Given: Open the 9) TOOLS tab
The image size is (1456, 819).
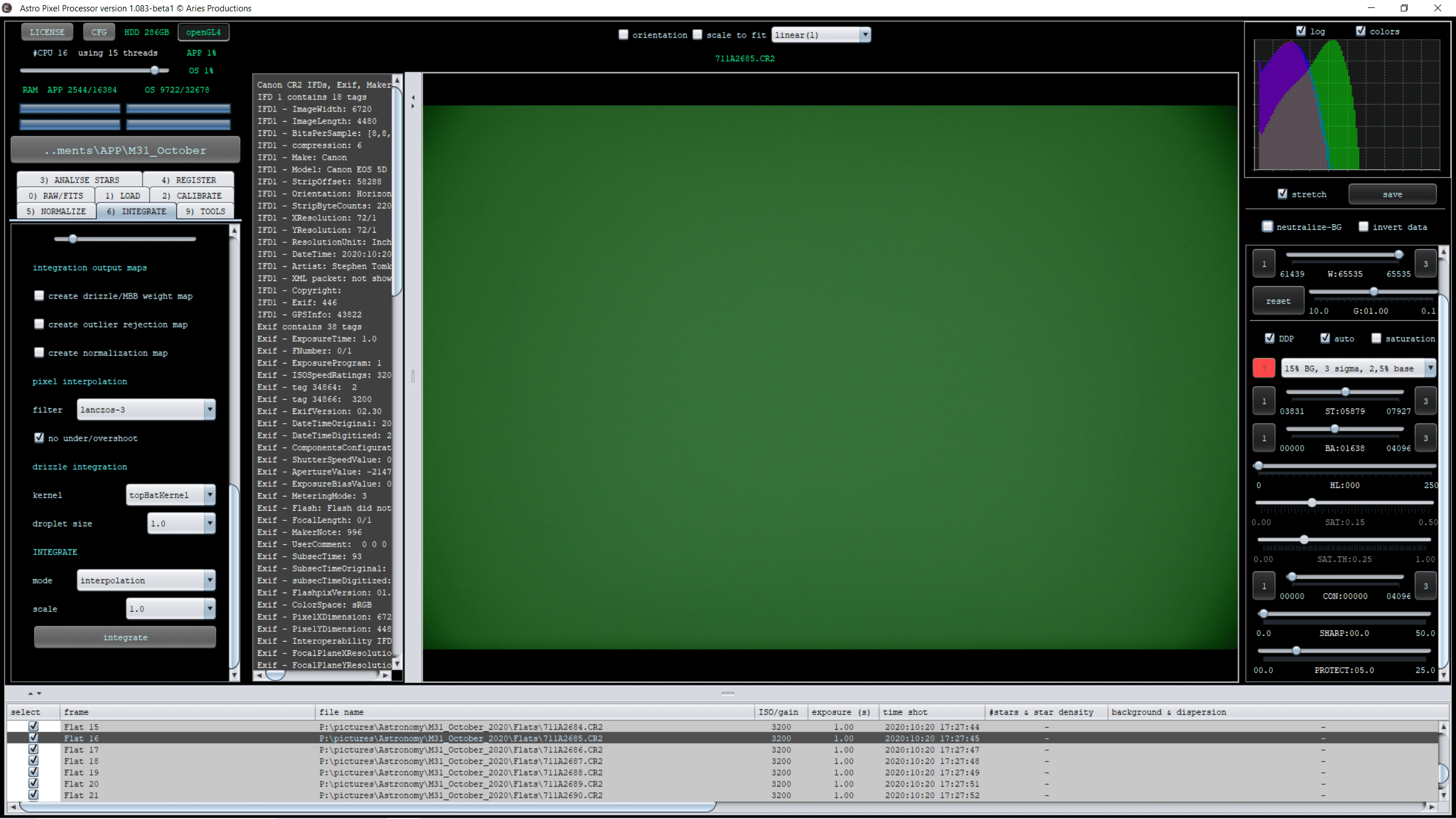Looking at the screenshot, I should (205, 211).
